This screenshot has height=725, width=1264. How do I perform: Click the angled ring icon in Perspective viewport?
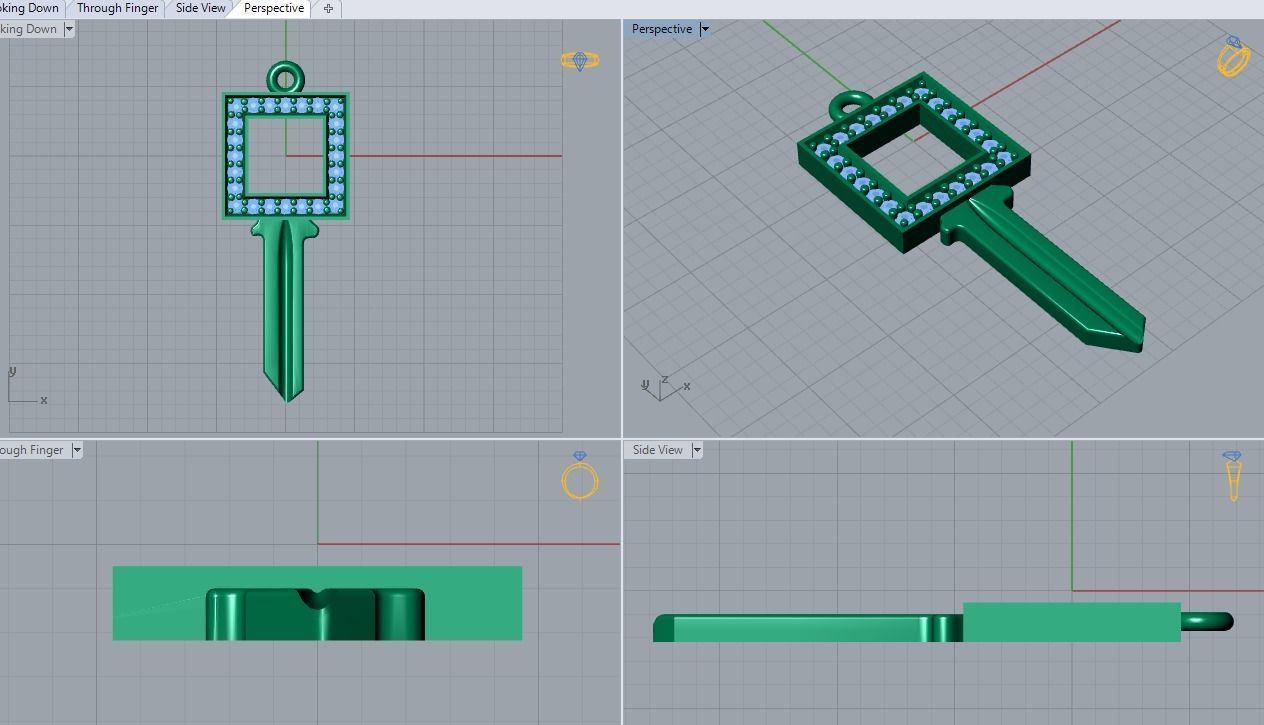pos(1233,57)
